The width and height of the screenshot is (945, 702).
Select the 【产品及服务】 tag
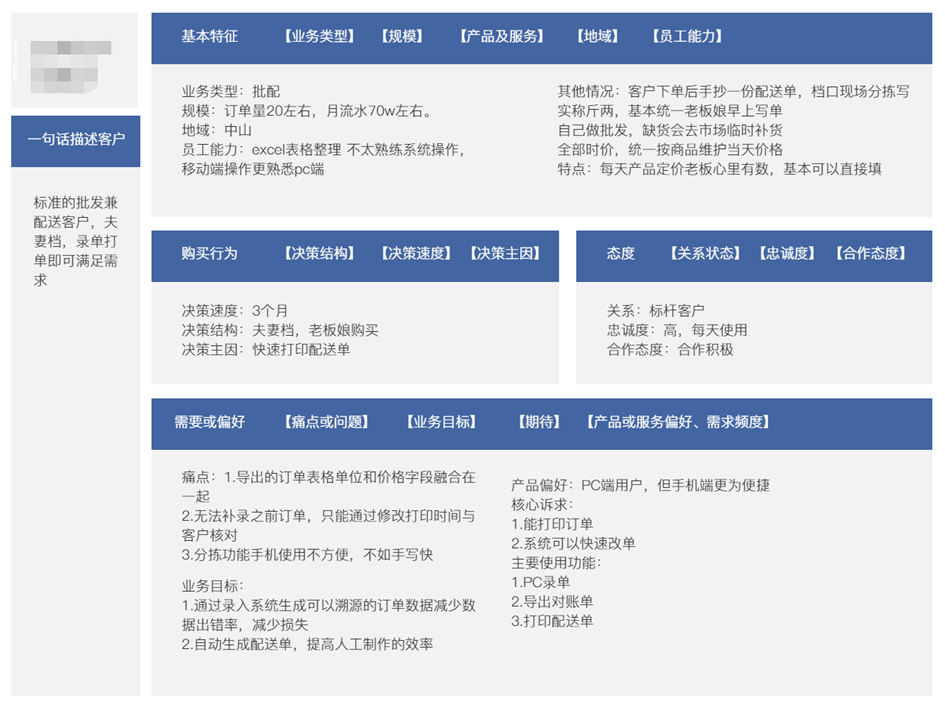pyautogui.click(x=502, y=36)
